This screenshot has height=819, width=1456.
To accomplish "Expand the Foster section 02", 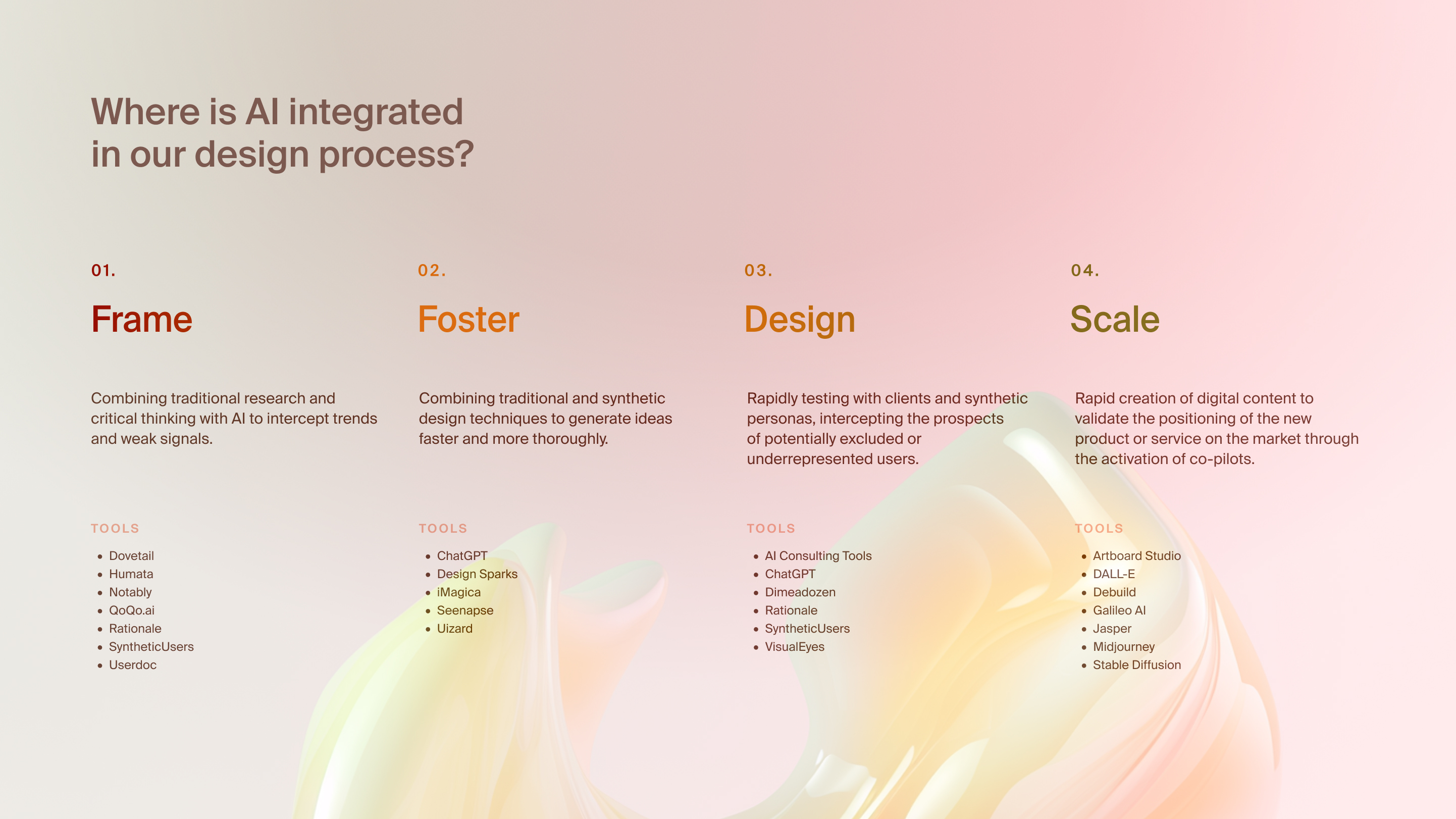I will pos(468,318).
